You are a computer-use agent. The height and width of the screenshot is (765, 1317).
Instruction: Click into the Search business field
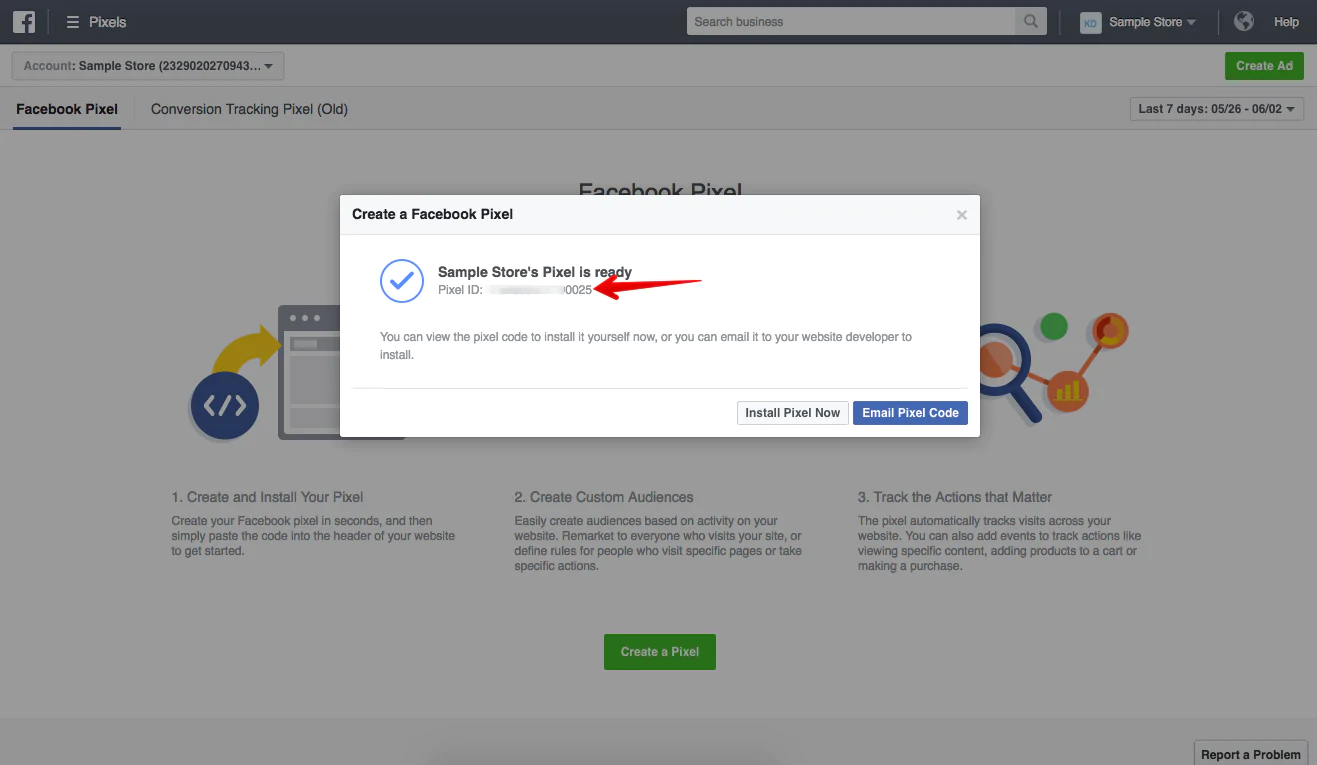coord(850,21)
